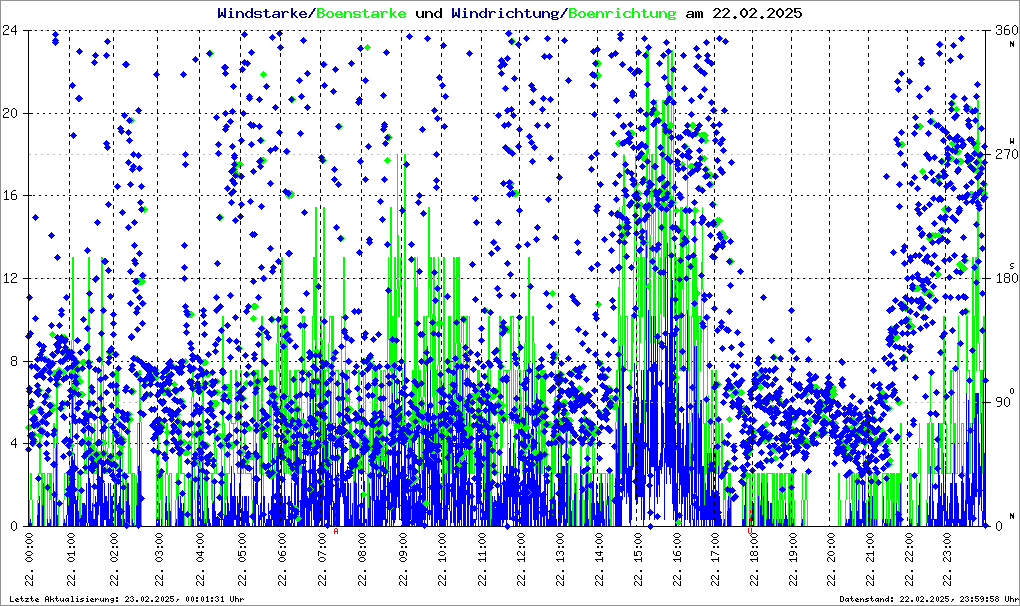This screenshot has width=1020, height=606.
Task: Click the 22. 13:00 time label
Action: 560,559
